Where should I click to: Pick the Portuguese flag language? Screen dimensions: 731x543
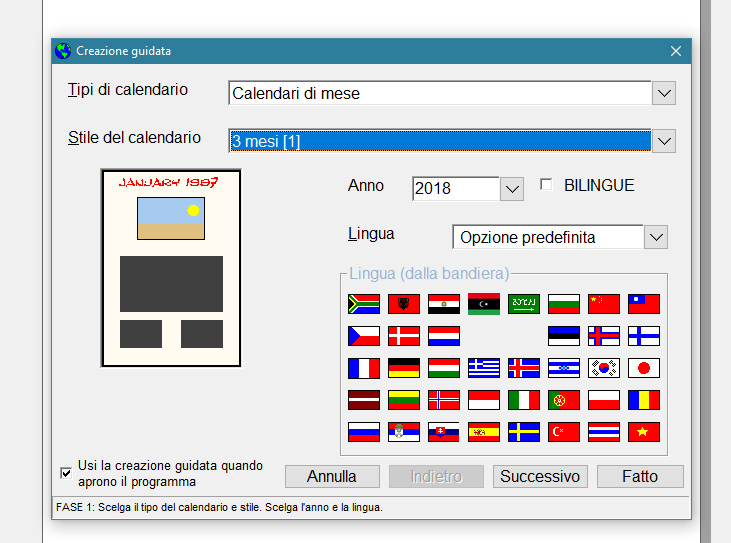point(564,400)
